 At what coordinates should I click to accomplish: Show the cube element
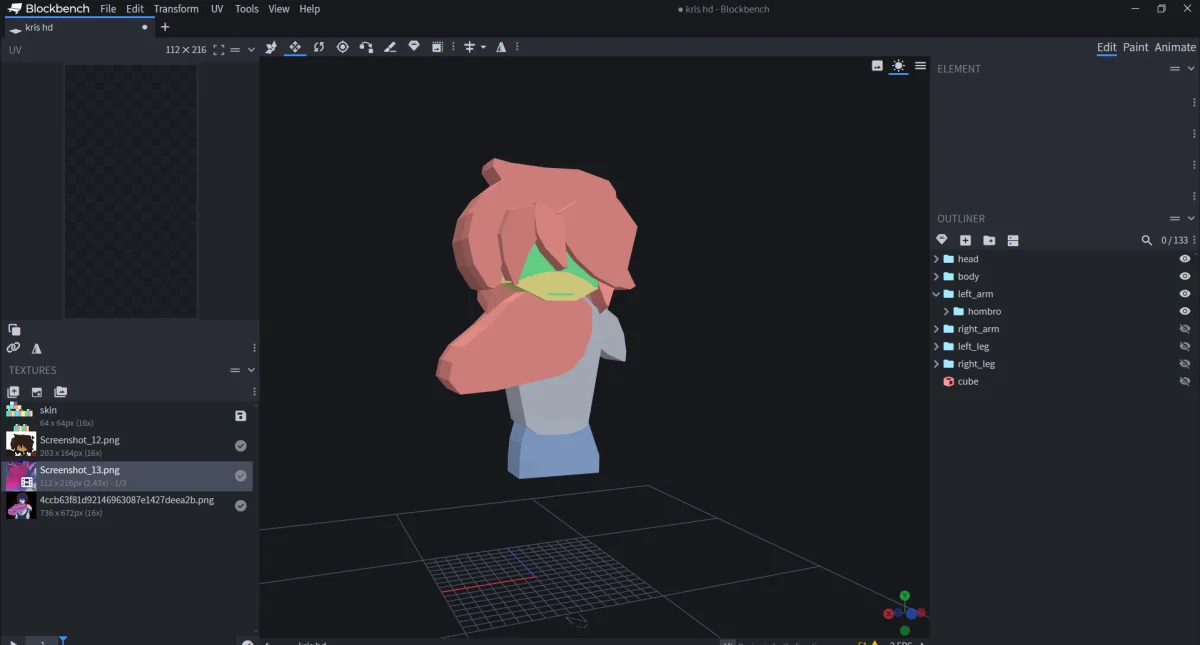[x=1185, y=381]
